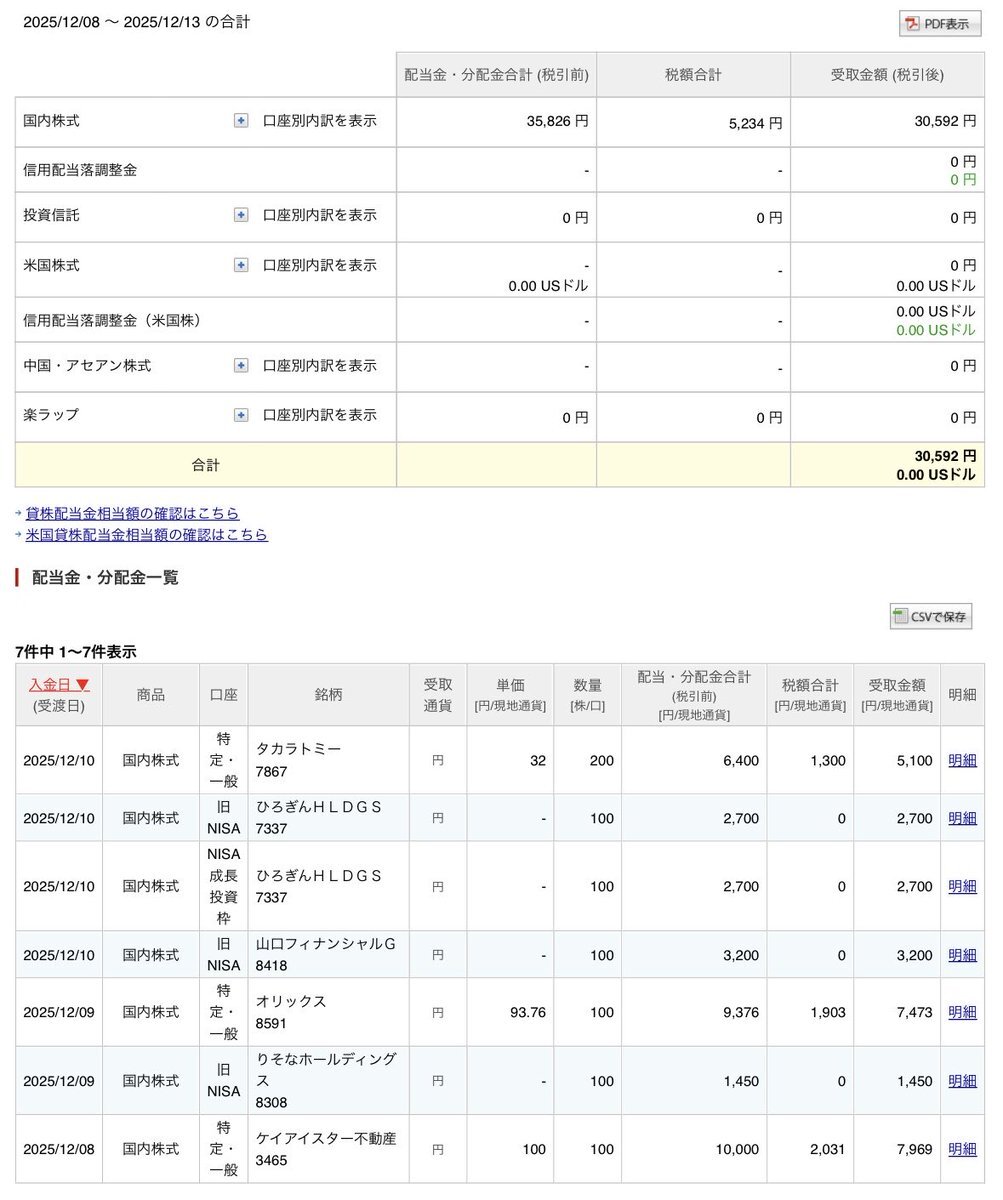Expand 国内株式 account breakdown plus icon
Screen dimensions: 1003x1200
241,121
